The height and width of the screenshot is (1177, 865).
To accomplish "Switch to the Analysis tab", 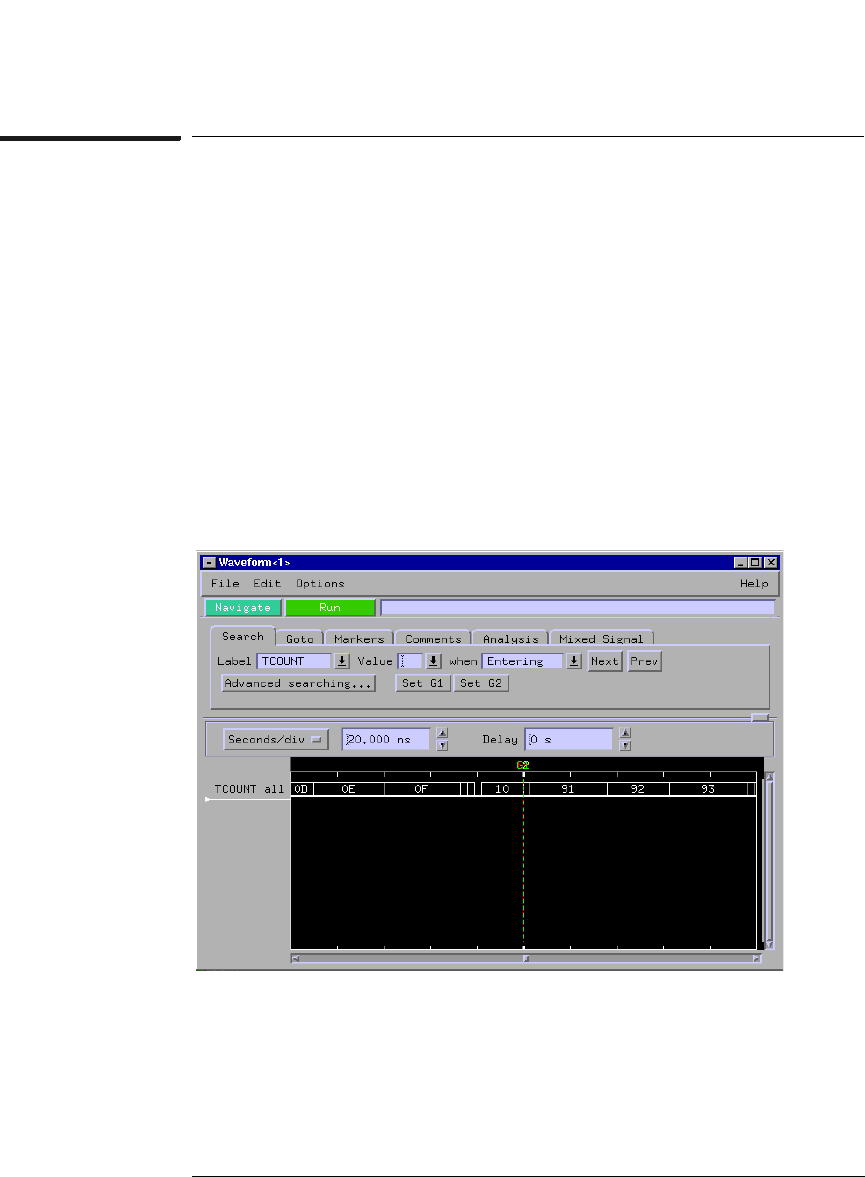I will [511, 639].
